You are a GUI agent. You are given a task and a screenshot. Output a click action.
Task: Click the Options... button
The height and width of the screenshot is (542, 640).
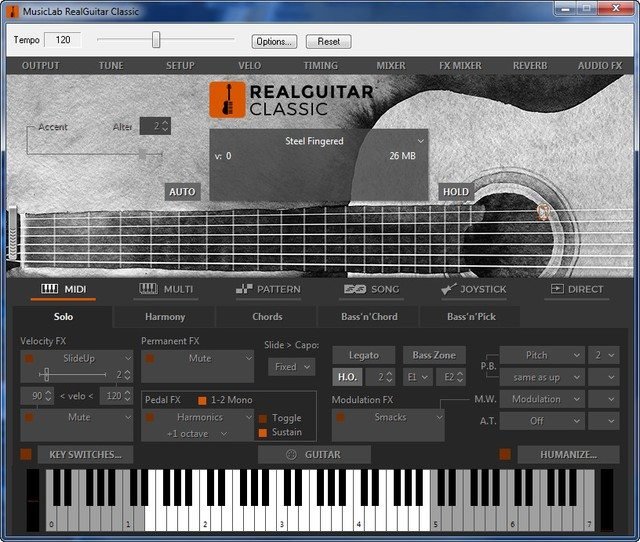(x=274, y=42)
